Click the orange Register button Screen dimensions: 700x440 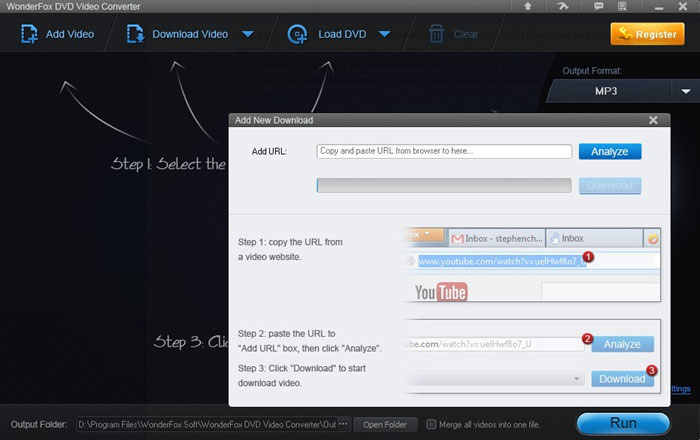click(x=647, y=34)
